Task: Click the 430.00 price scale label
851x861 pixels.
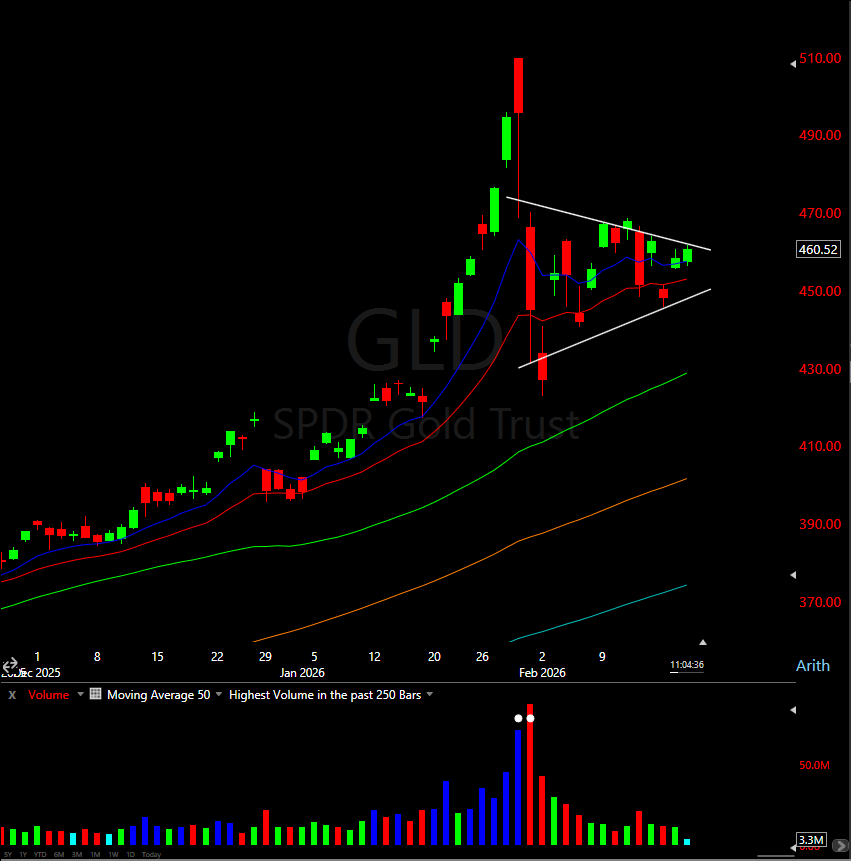Action: point(820,369)
